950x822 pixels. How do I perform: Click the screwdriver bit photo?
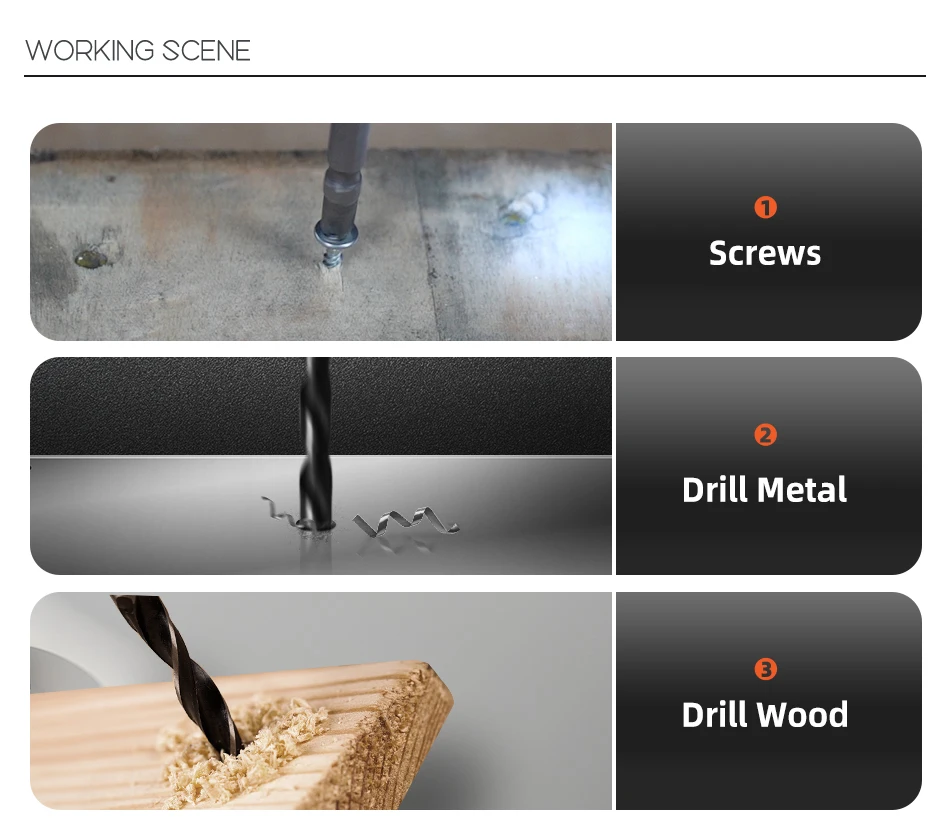click(x=321, y=232)
